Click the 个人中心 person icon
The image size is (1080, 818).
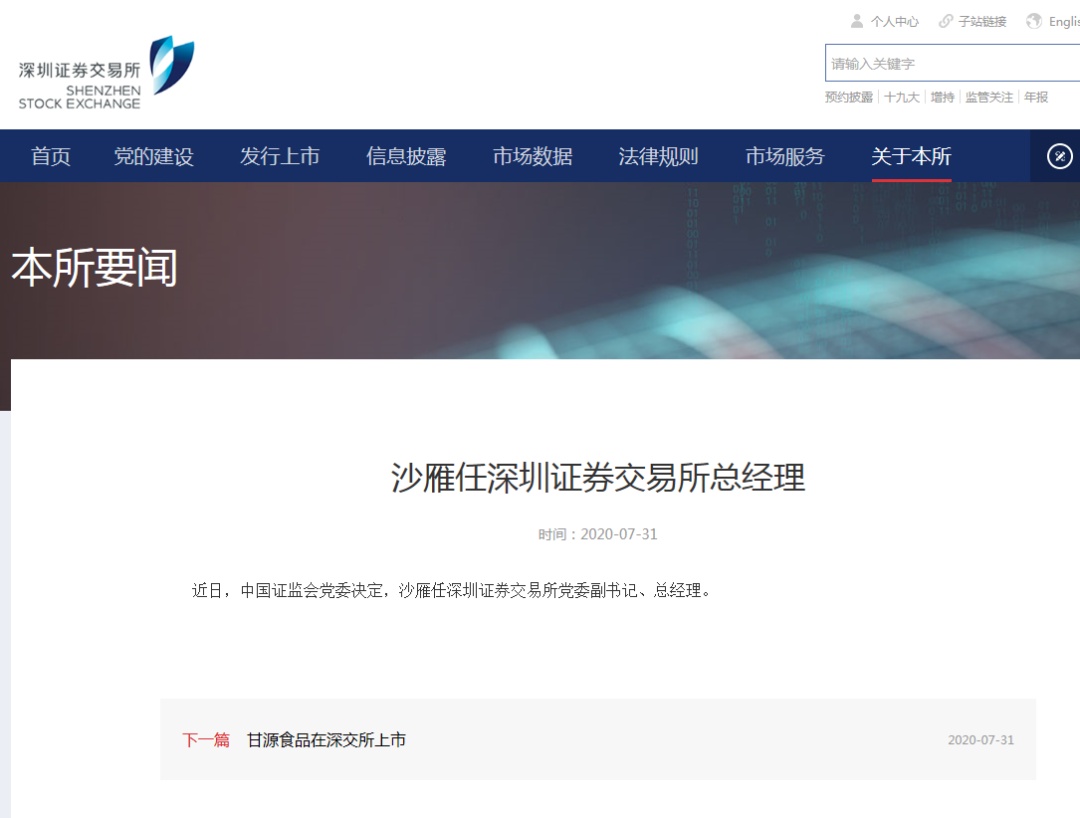point(856,20)
